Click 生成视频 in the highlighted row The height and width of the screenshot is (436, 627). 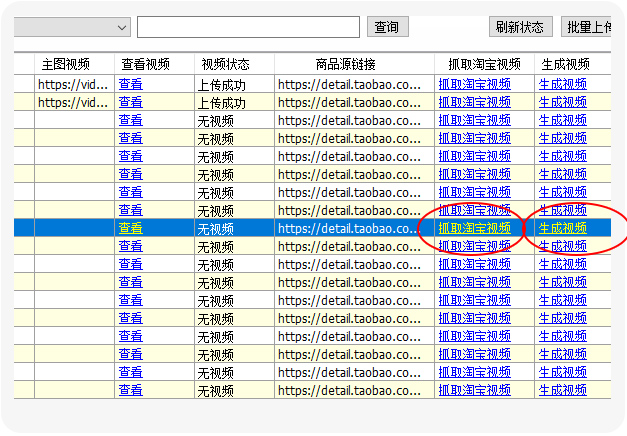(x=563, y=228)
